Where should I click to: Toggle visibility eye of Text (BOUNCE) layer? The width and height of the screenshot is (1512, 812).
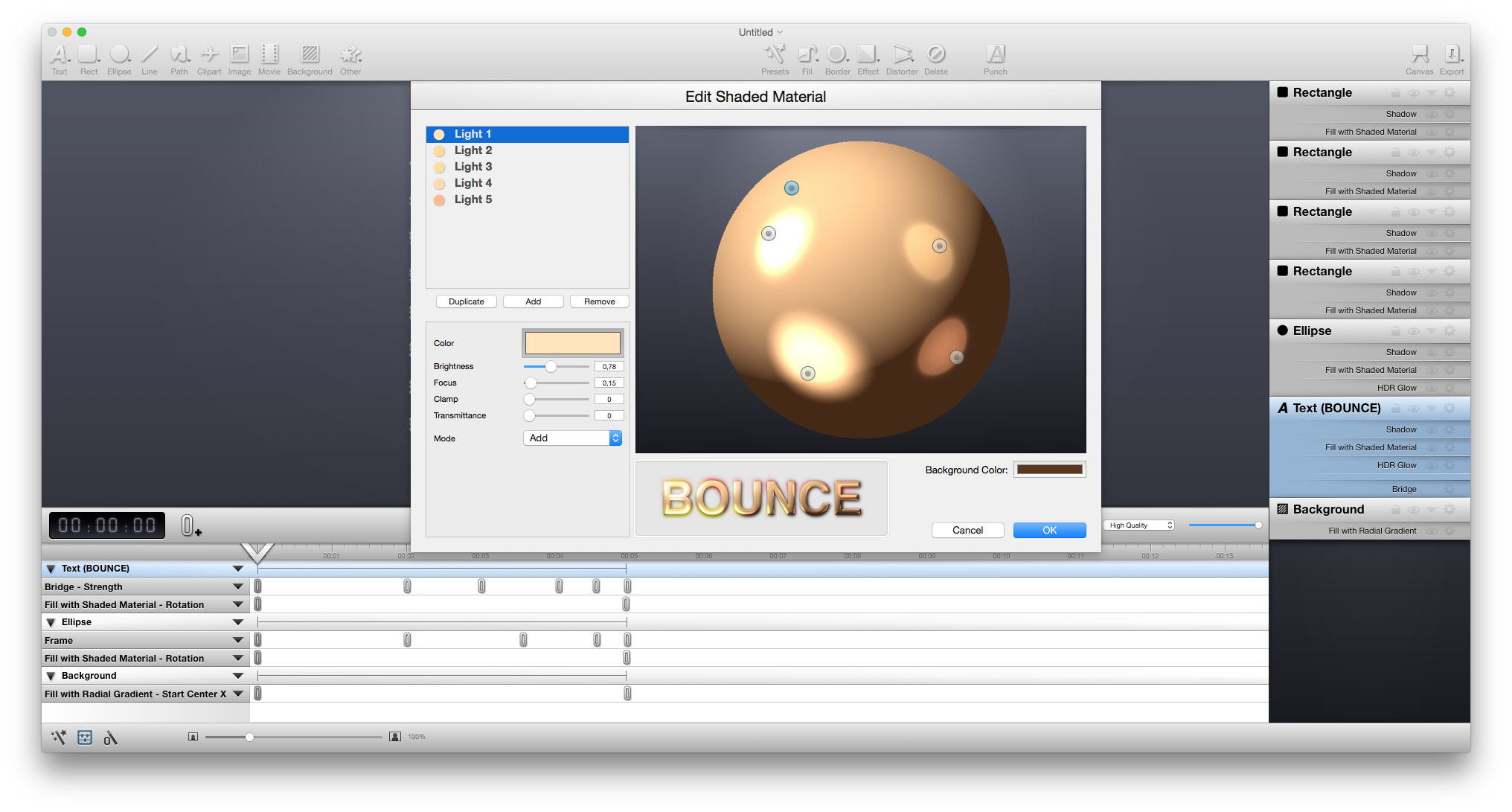1414,409
